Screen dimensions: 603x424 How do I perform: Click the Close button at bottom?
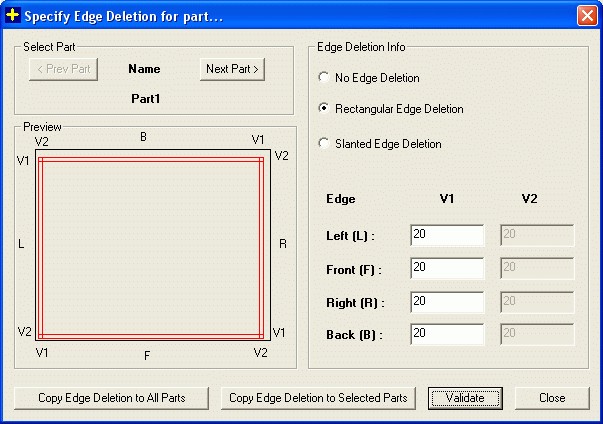pos(552,398)
